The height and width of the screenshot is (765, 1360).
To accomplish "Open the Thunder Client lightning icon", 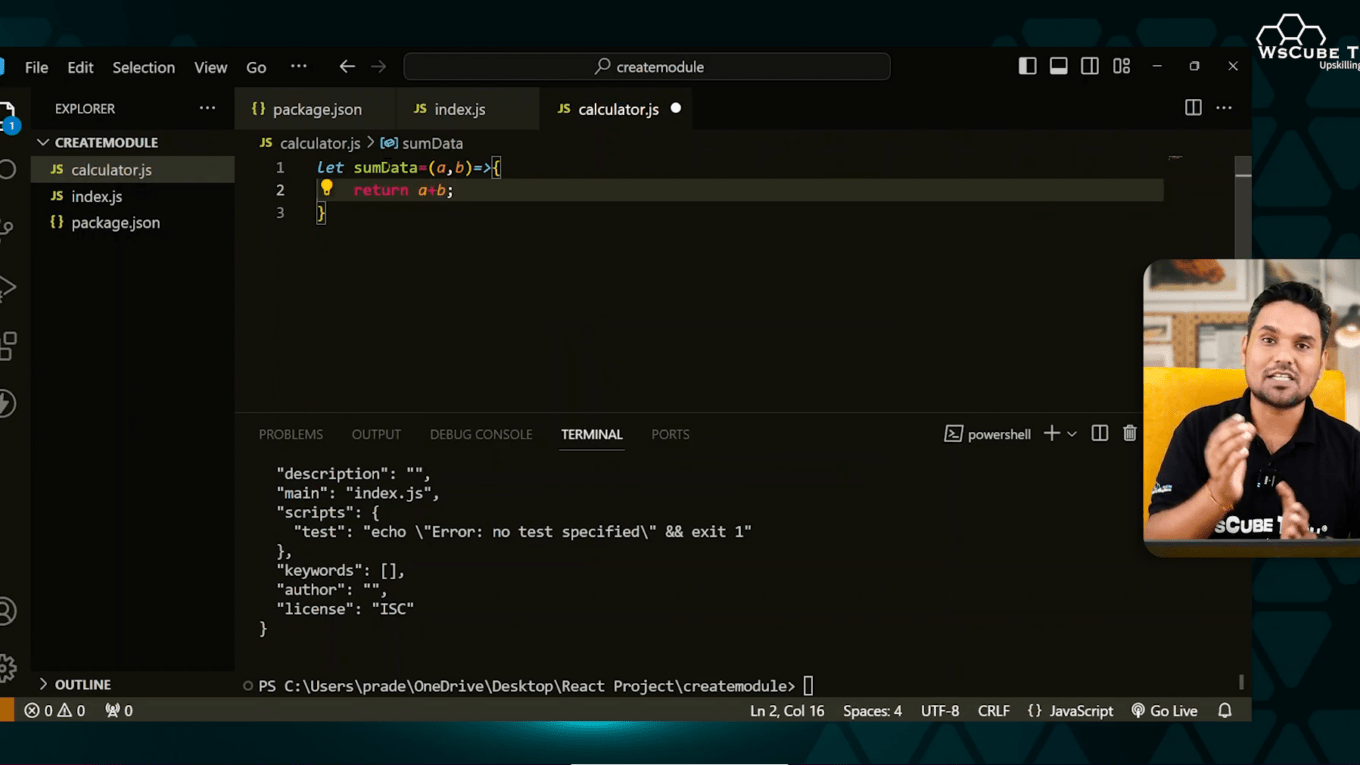I will click(7, 404).
